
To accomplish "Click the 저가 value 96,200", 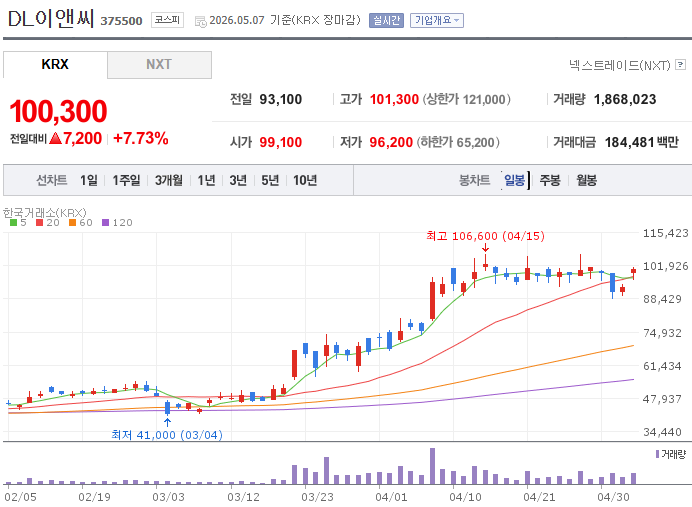I will click(391, 142).
